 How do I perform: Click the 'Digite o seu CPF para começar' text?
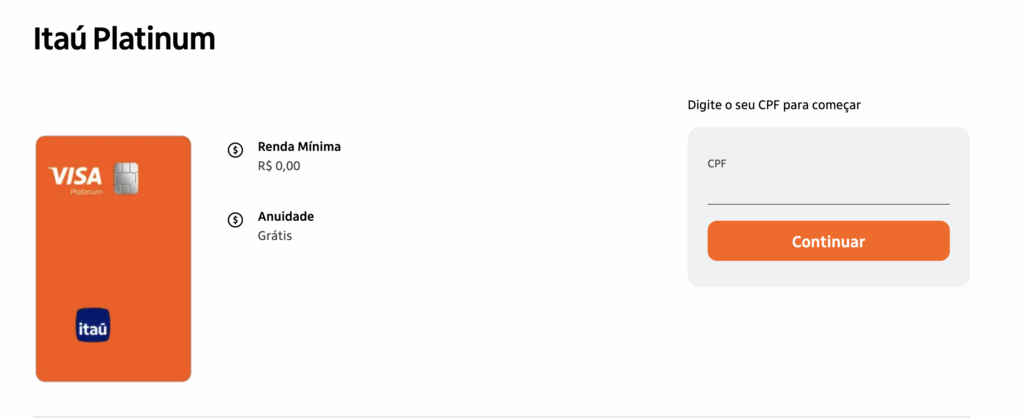point(774,104)
